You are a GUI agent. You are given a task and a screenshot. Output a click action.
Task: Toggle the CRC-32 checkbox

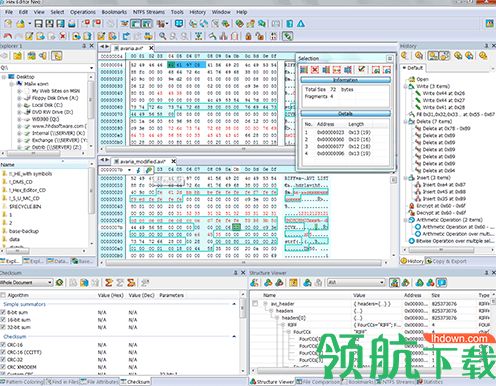[3, 359]
